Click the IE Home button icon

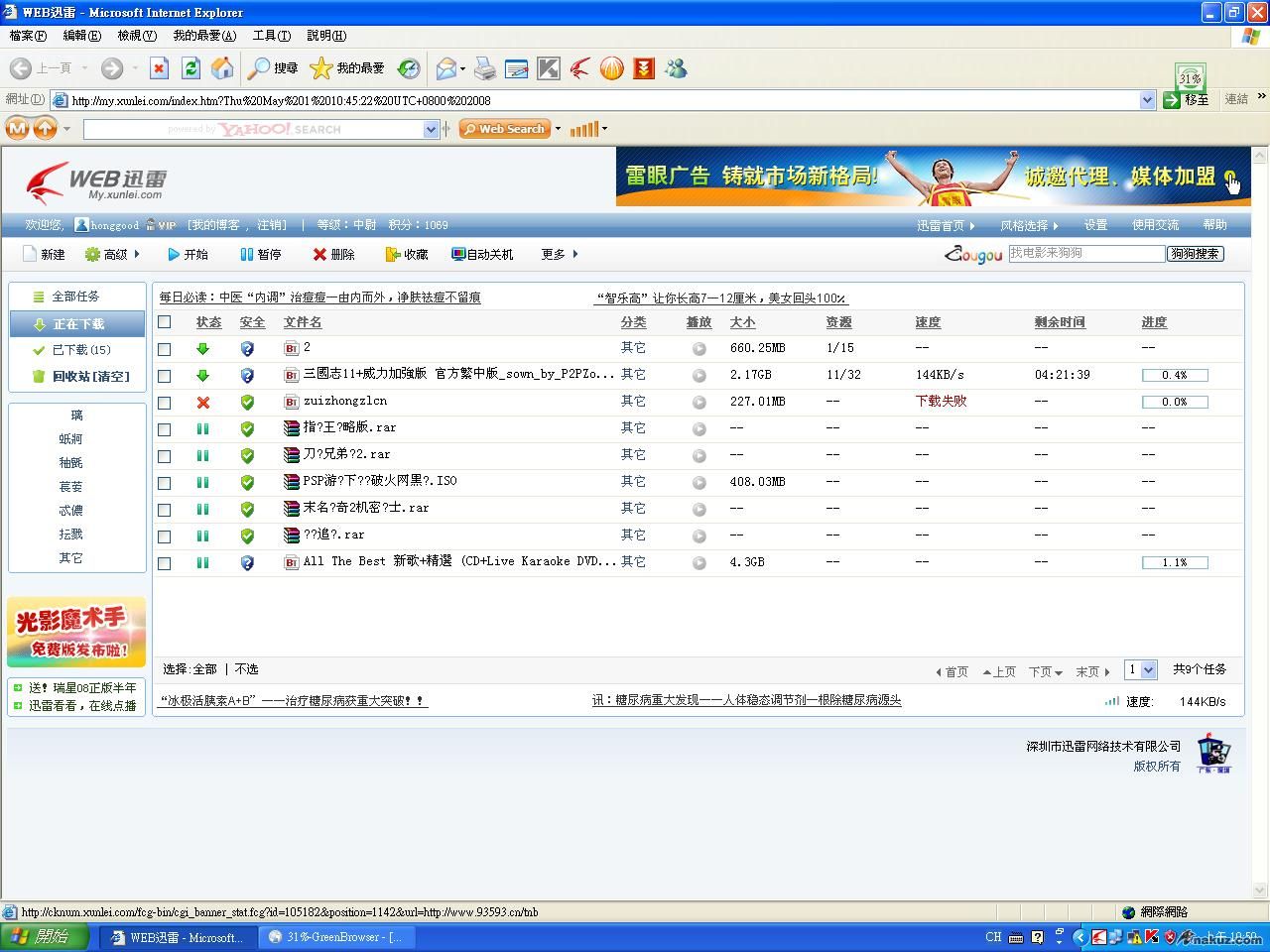[222, 68]
